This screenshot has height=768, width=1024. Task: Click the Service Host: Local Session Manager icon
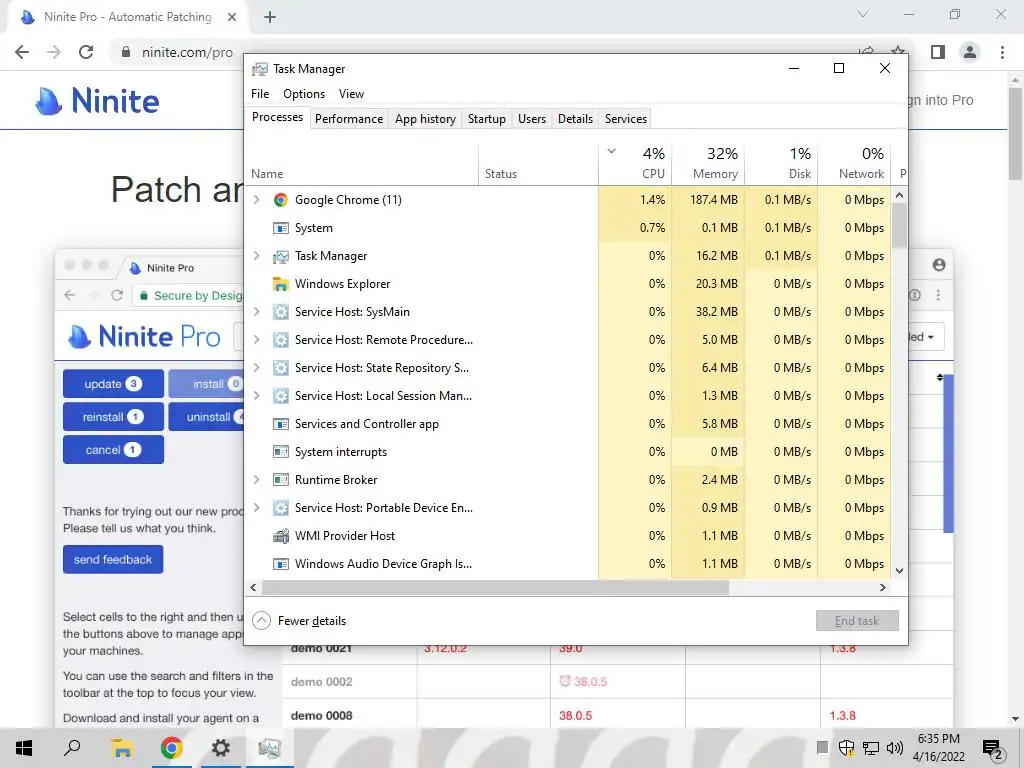(281, 396)
